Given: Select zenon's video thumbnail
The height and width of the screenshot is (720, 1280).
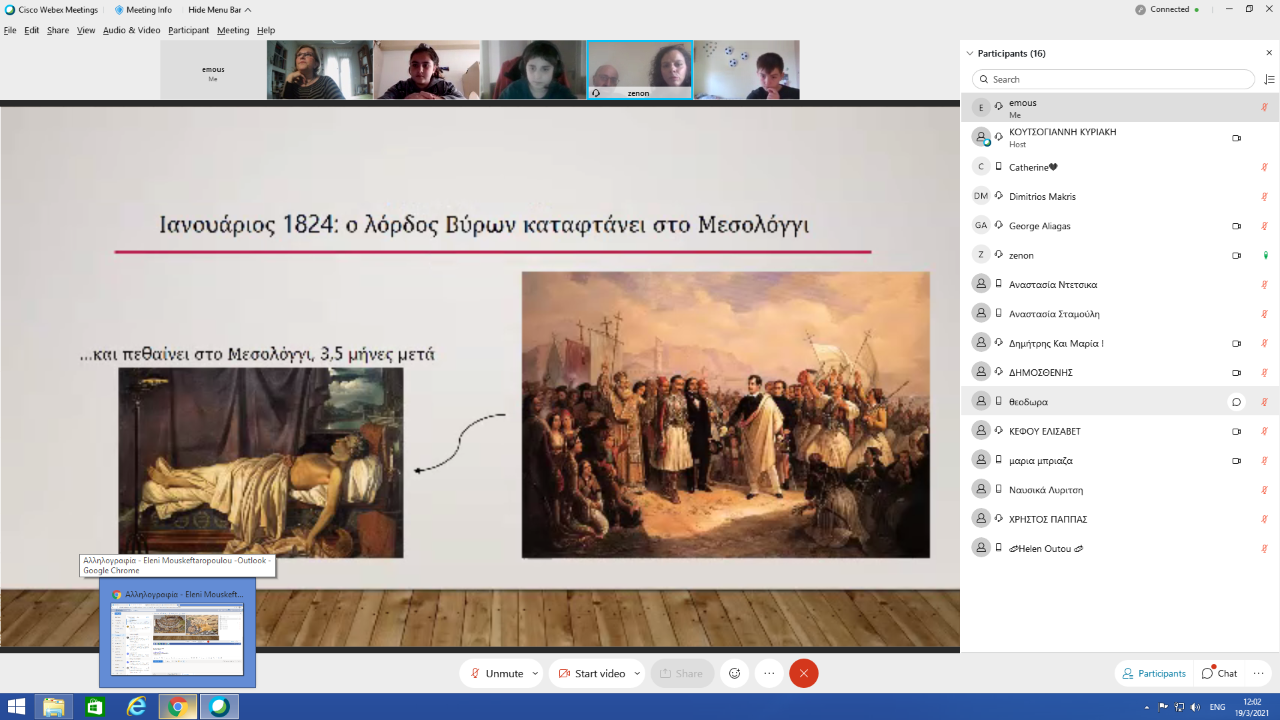Looking at the screenshot, I should point(639,70).
